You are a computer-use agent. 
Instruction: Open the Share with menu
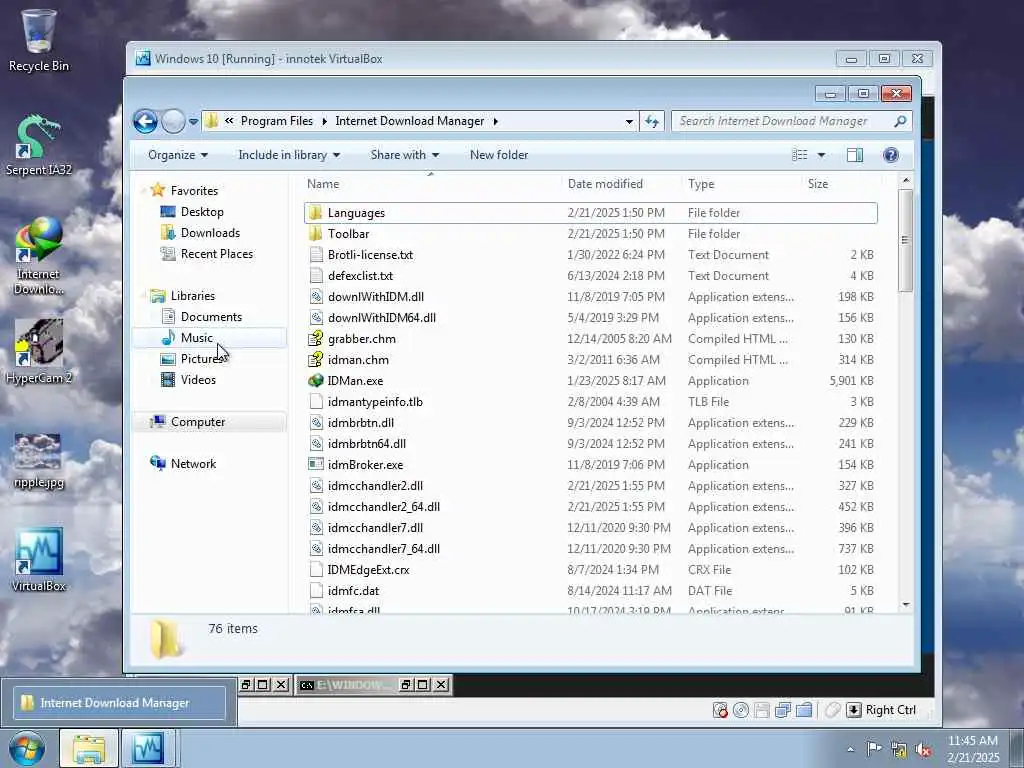(x=404, y=155)
